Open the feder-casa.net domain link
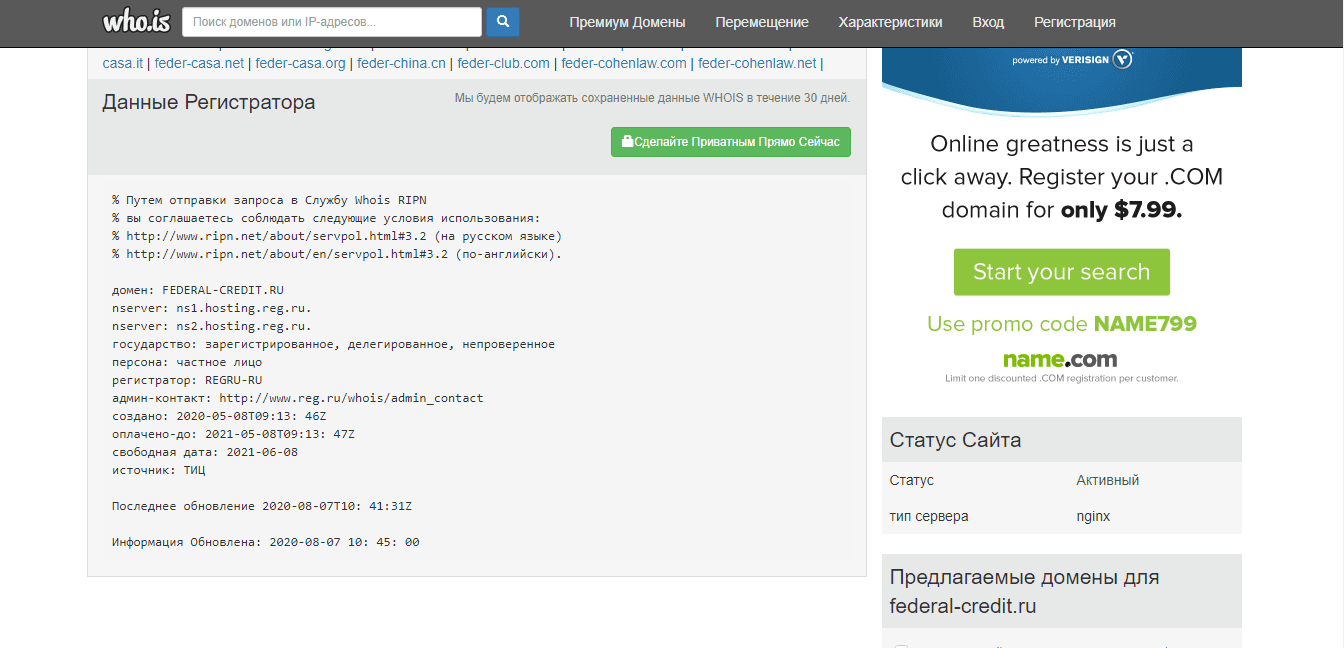Image resolution: width=1344 pixels, height=648 pixels. tap(199, 63)
